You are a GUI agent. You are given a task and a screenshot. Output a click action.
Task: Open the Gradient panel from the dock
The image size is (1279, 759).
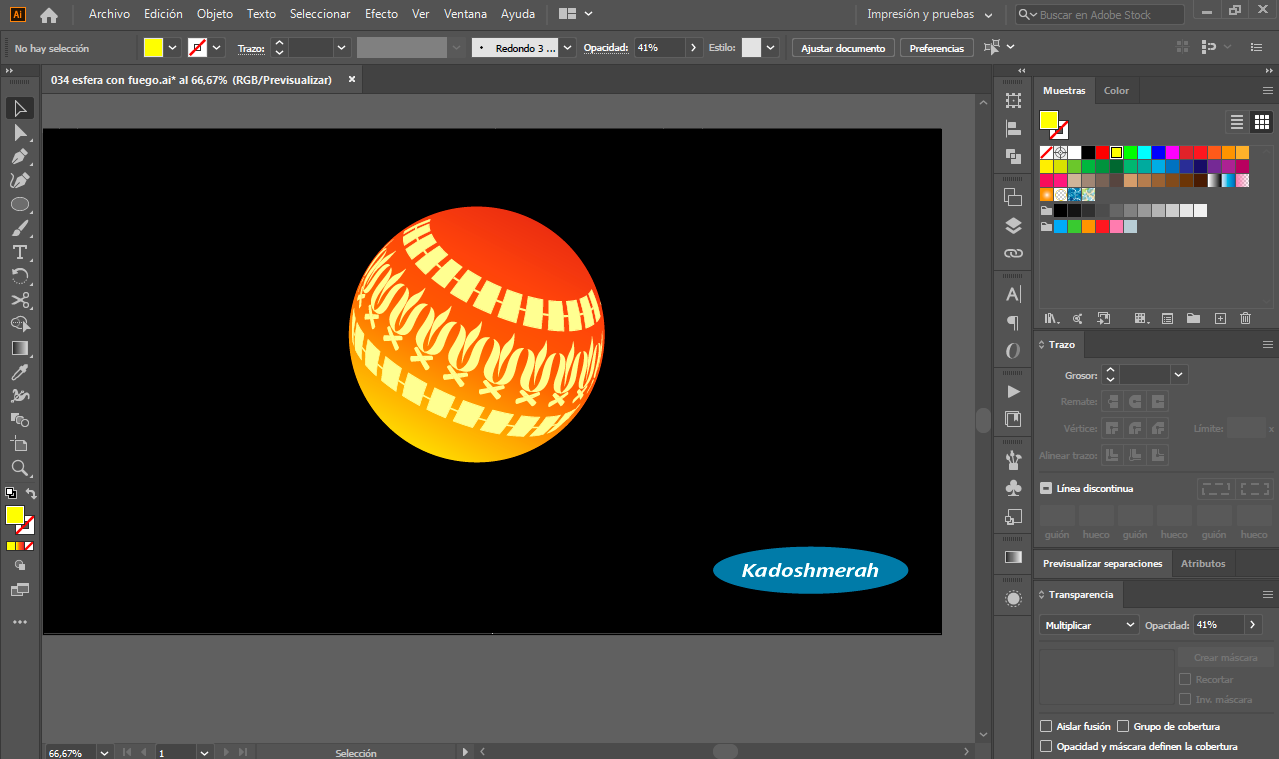coord(1013,557)
